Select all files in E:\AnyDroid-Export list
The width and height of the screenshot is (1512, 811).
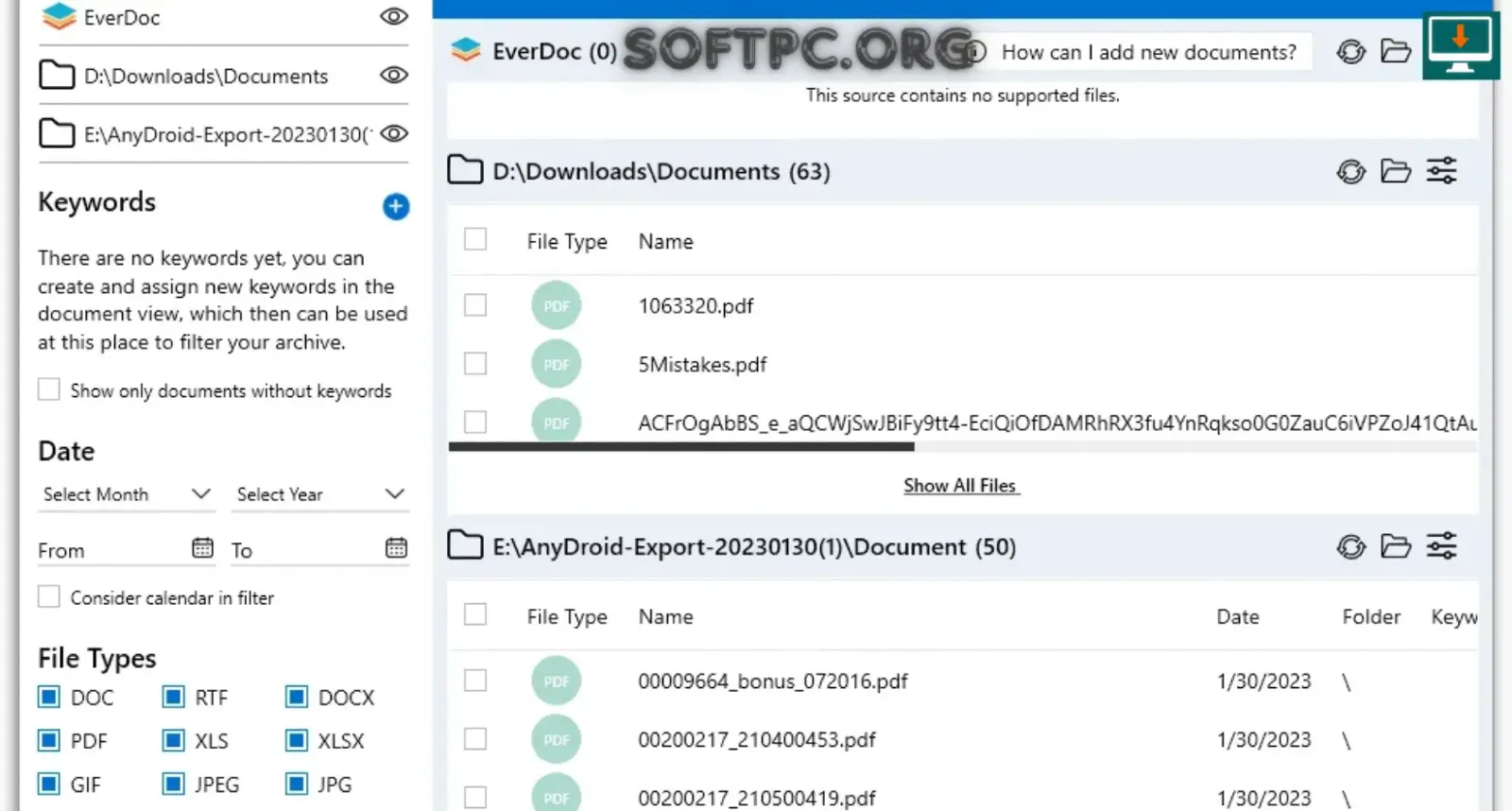click(x=475, y=614)
